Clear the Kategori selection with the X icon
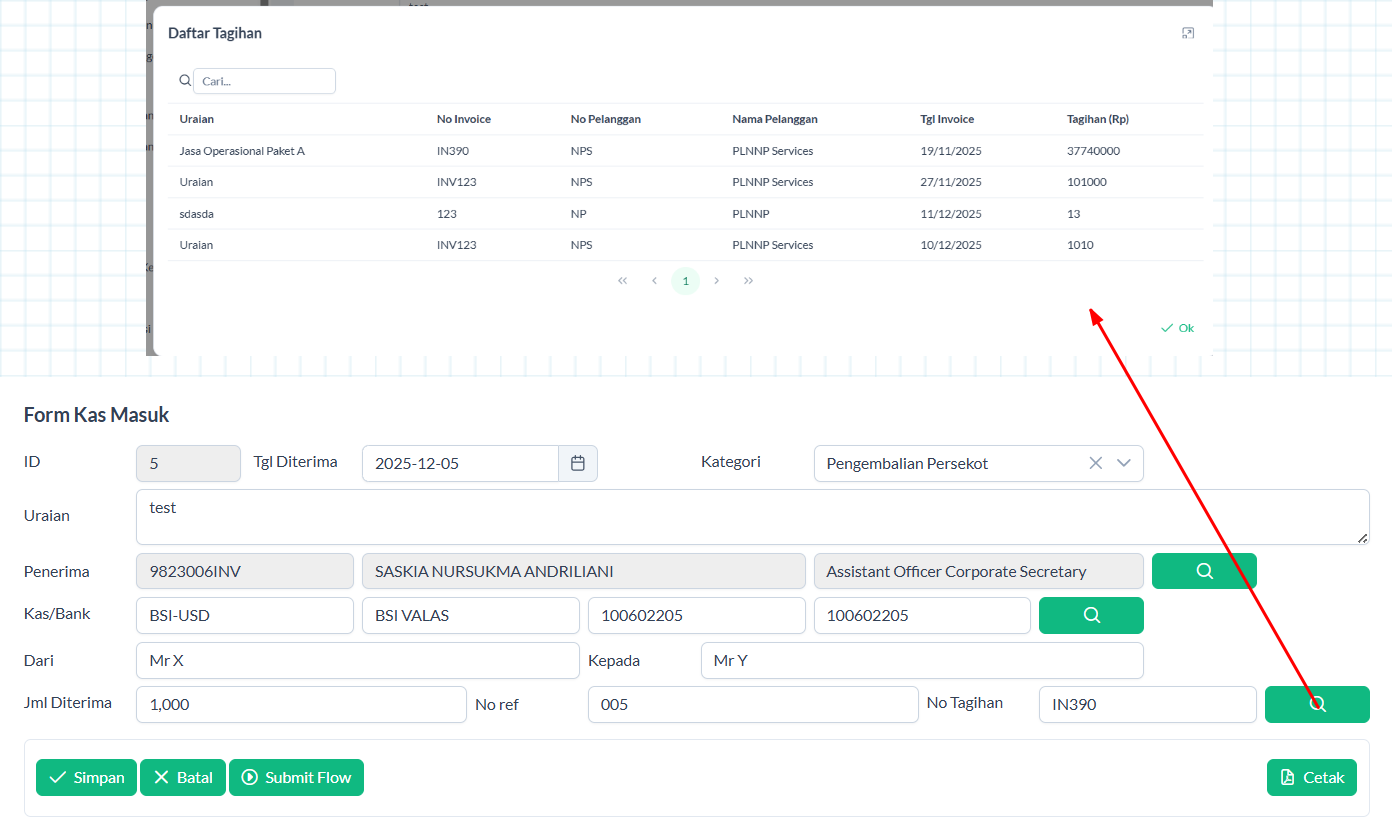The image size is (1392, 836). pos(1095,463)
